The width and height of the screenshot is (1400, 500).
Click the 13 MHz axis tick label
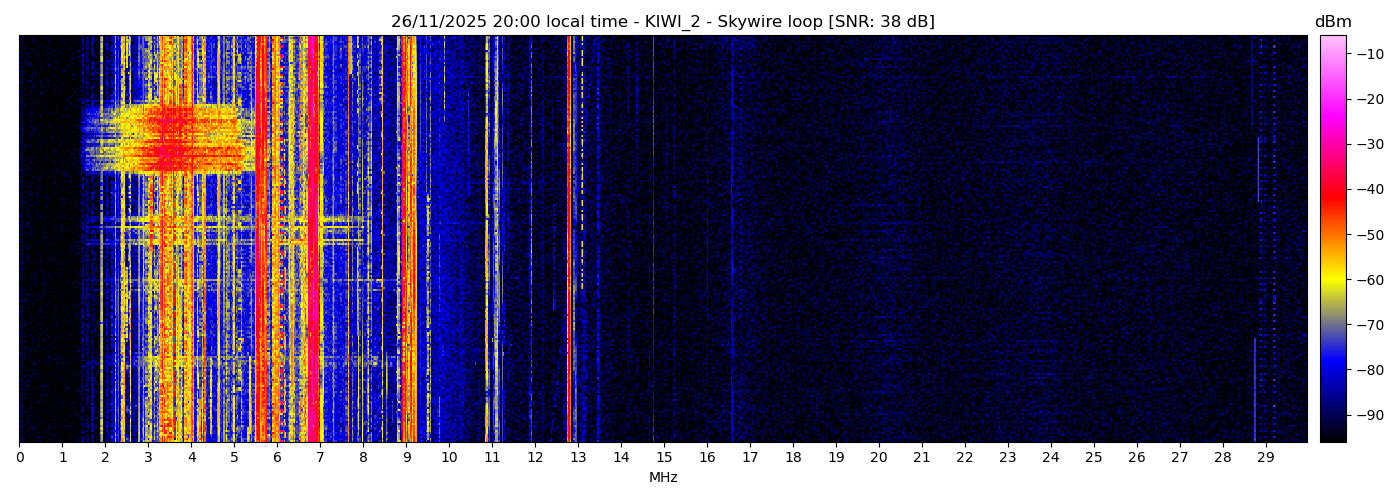578,458
